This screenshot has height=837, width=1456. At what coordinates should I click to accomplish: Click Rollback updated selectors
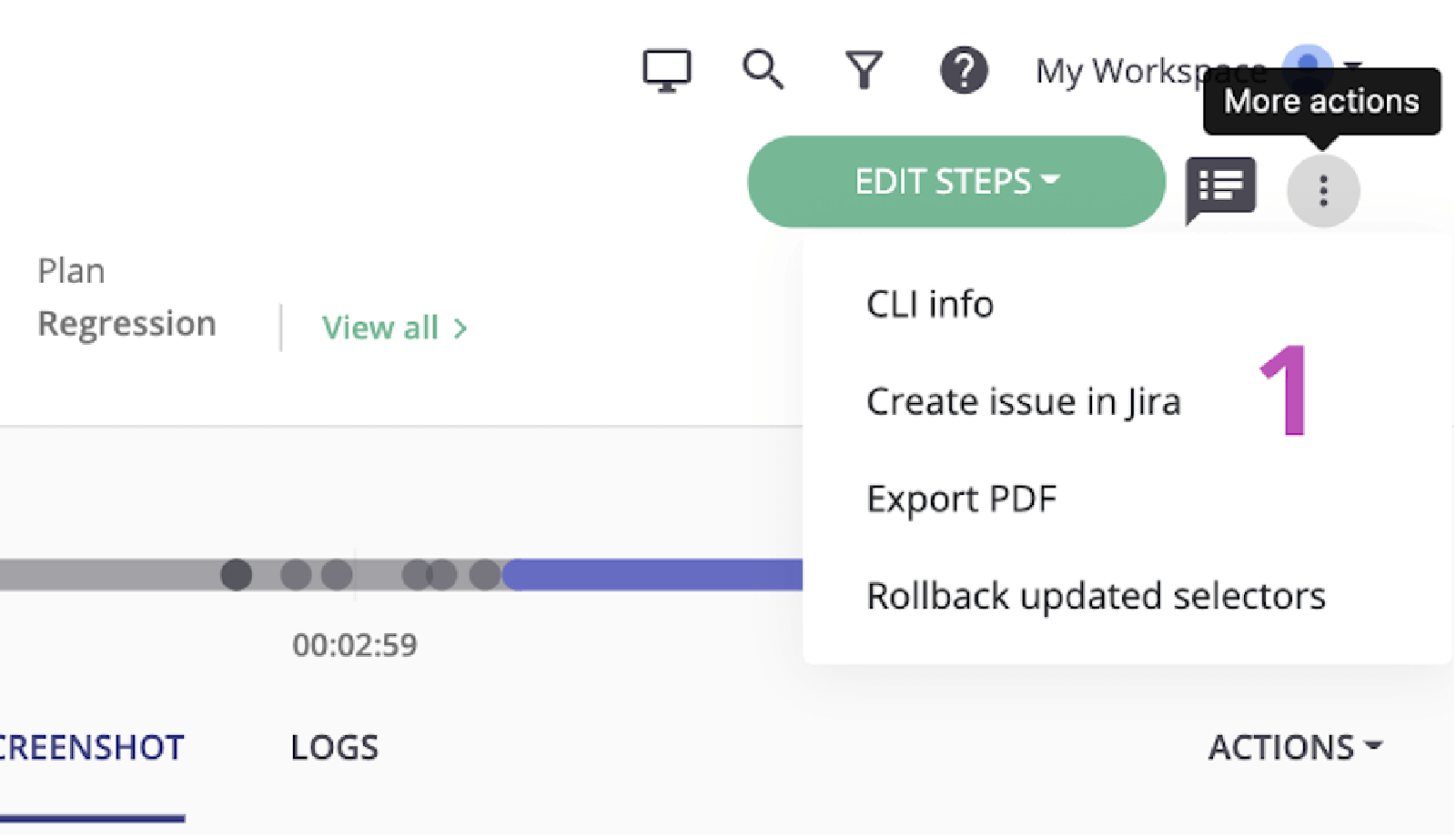coord(1097,595)
